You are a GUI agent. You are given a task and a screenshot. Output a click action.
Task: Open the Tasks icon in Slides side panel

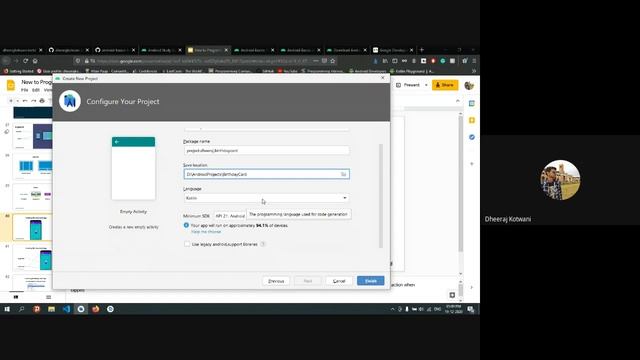pos(472,137)
